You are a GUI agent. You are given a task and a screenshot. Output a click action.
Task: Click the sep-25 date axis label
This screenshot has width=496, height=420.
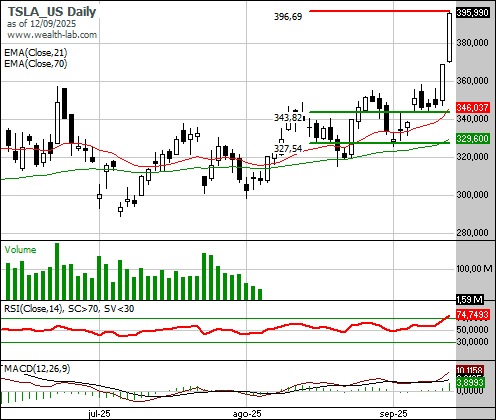(393, 414)
